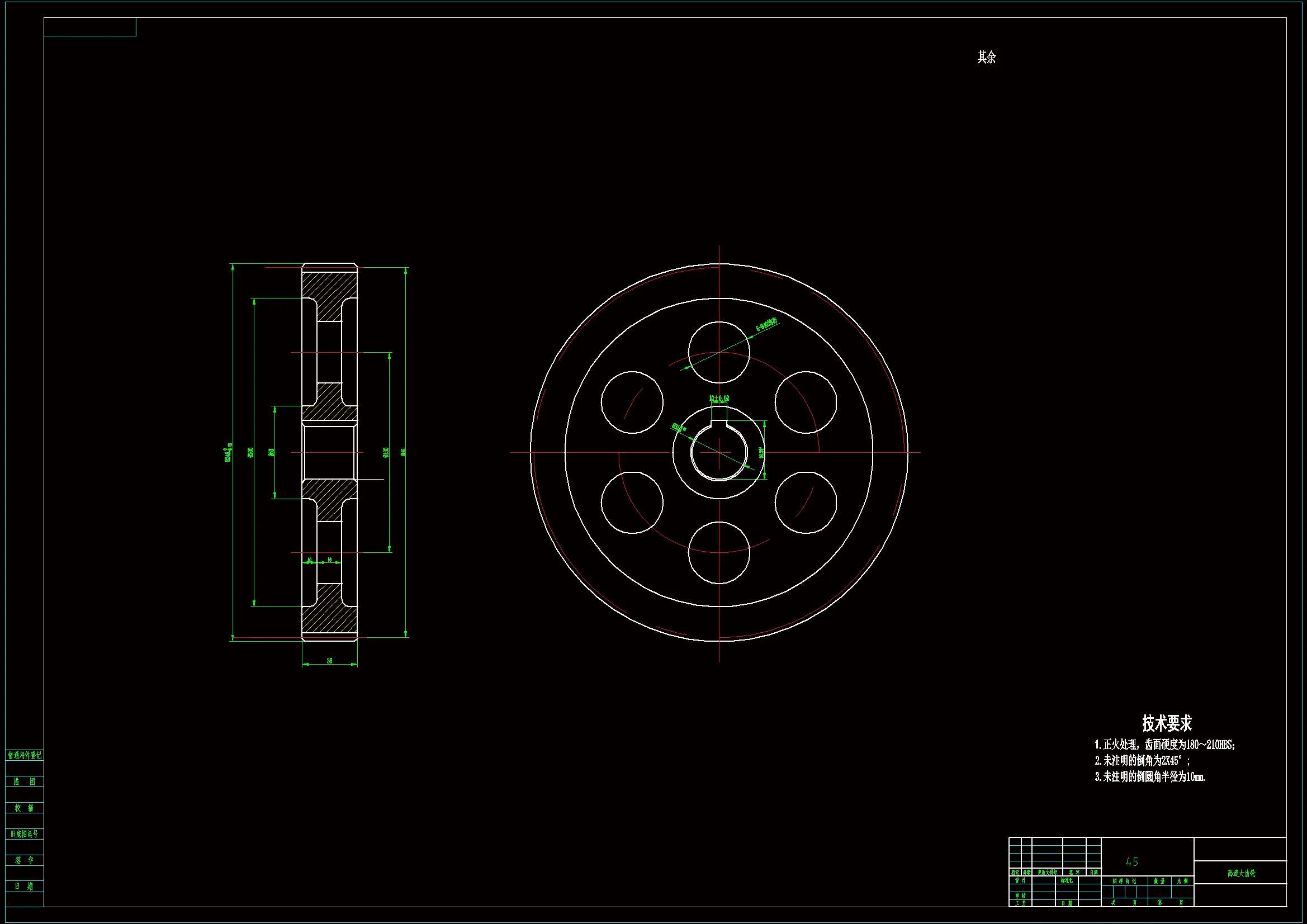1307x924 pixels.
Task: Click the empty box at the drawing's top-left corner
Action: point(90,27)
